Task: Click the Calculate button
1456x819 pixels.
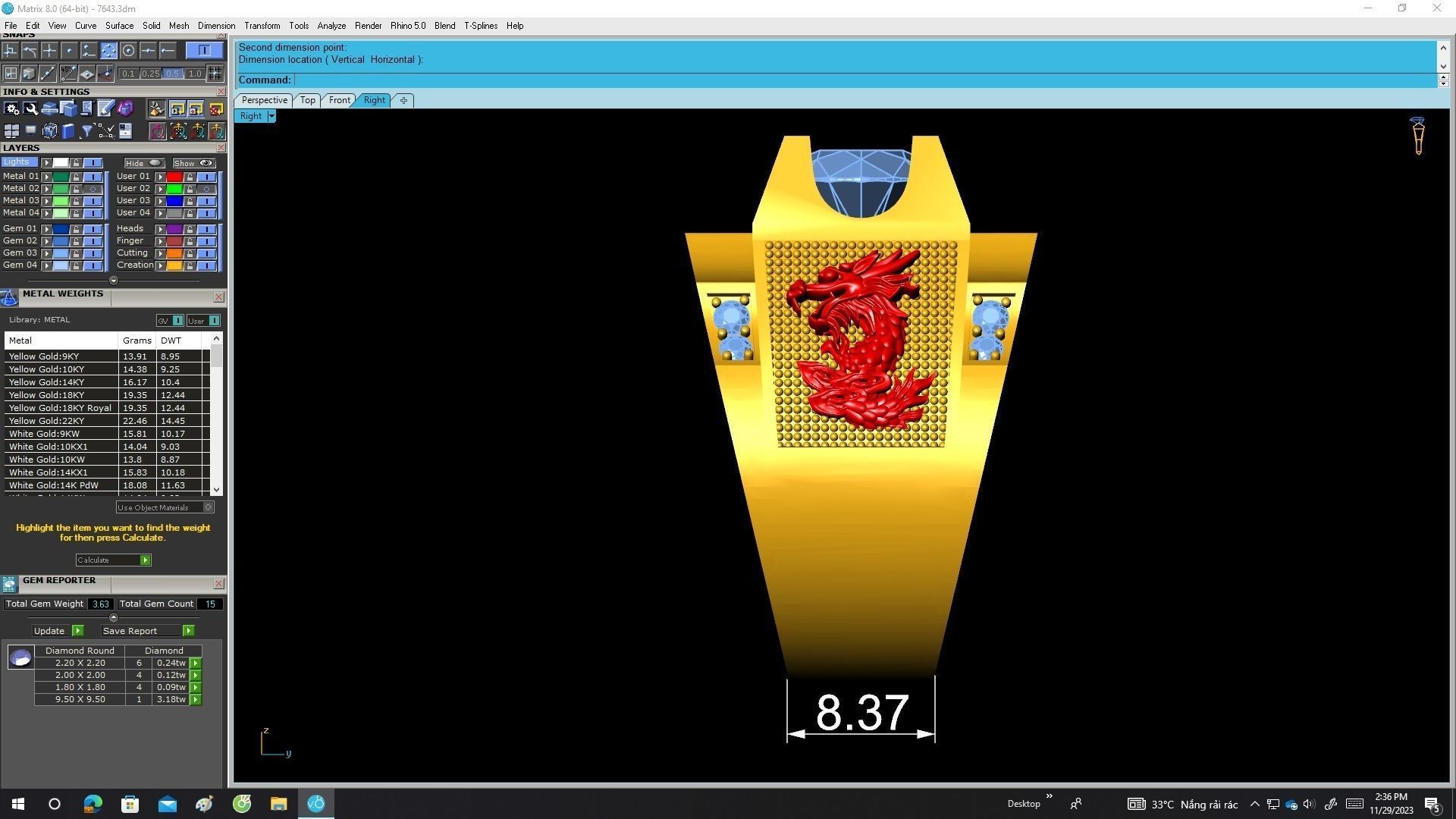Action: [113, 560]
